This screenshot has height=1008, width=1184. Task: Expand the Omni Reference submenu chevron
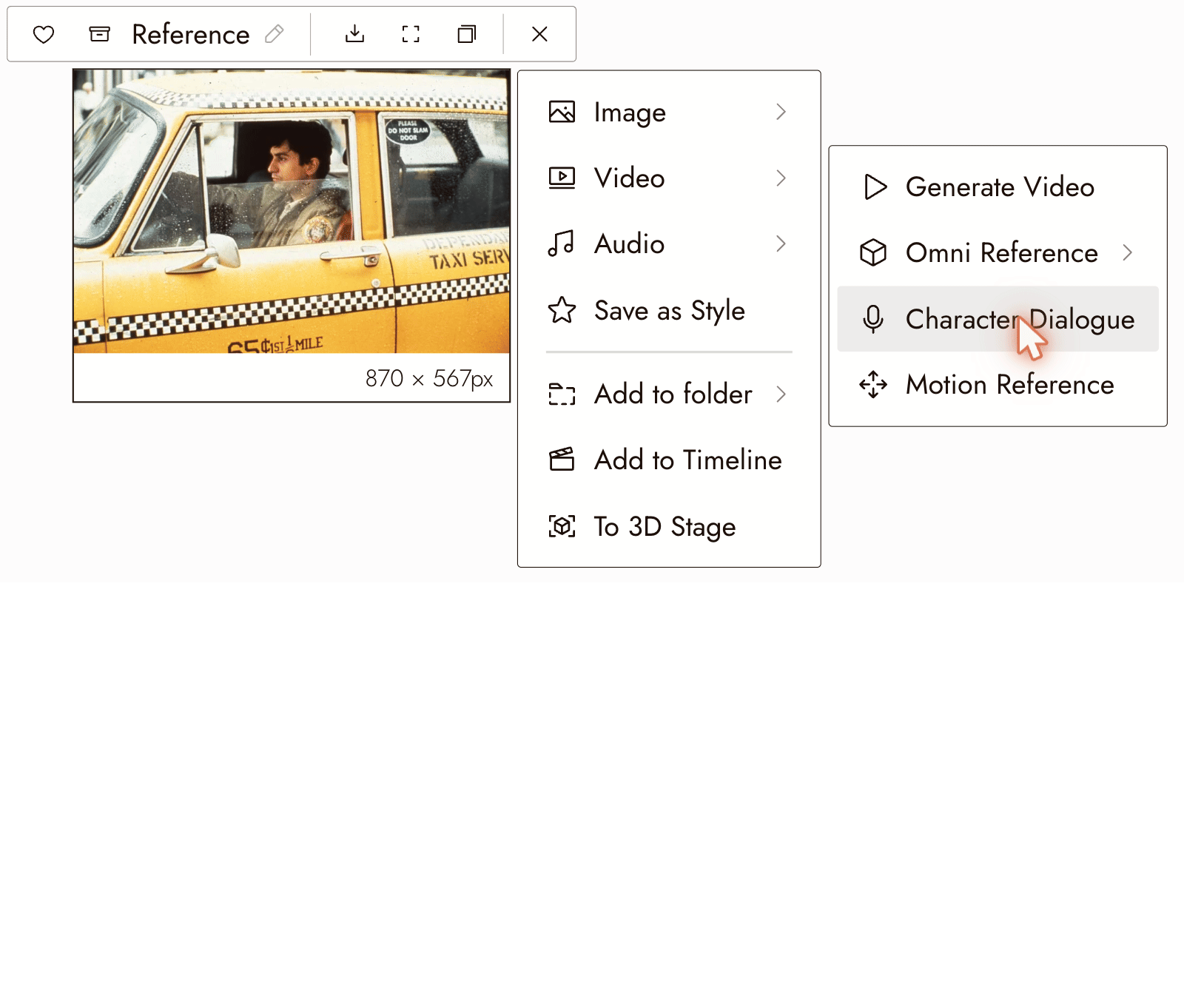click(1127, 252)
